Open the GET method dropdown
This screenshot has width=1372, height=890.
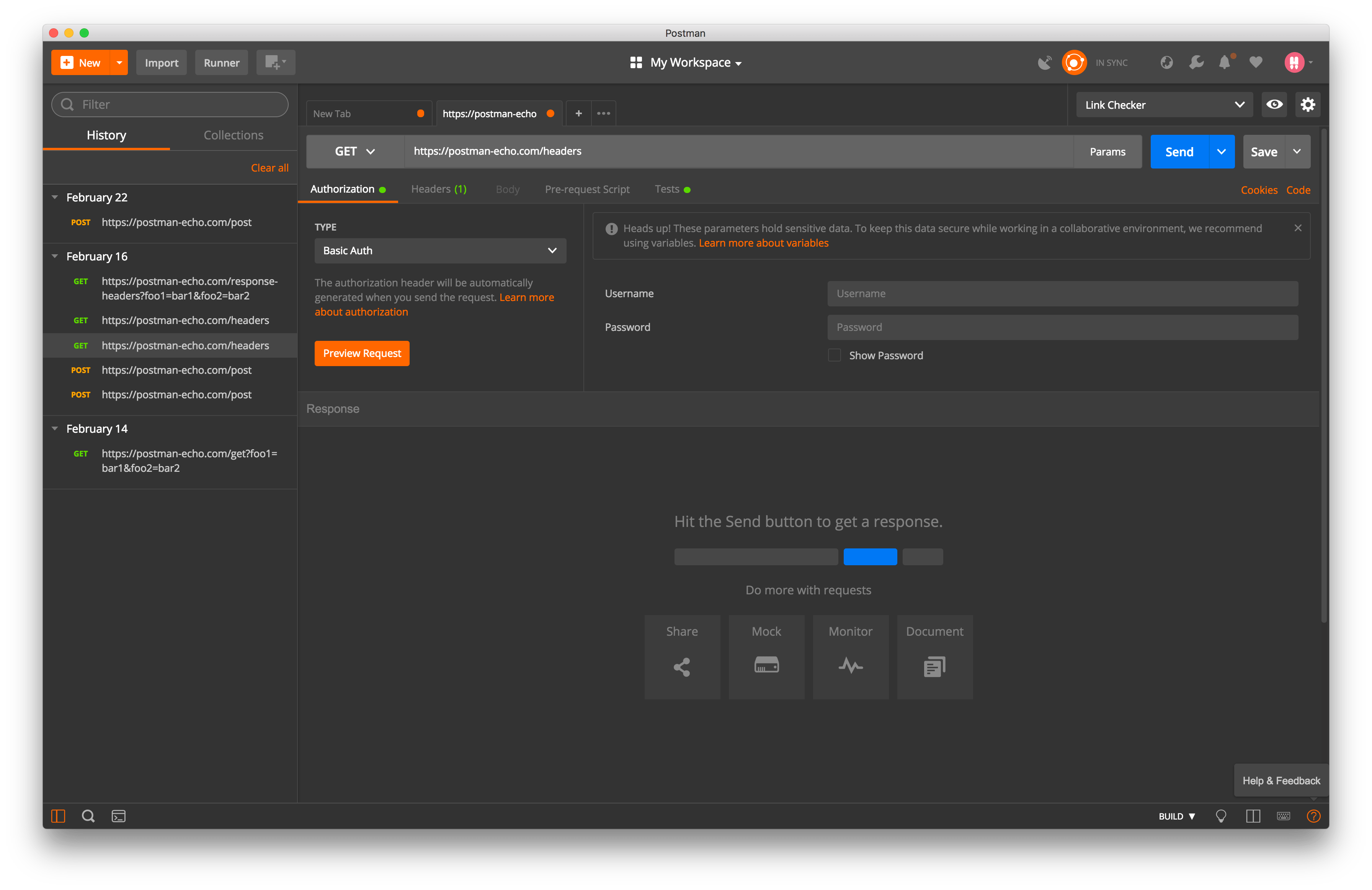pos(354,152)
